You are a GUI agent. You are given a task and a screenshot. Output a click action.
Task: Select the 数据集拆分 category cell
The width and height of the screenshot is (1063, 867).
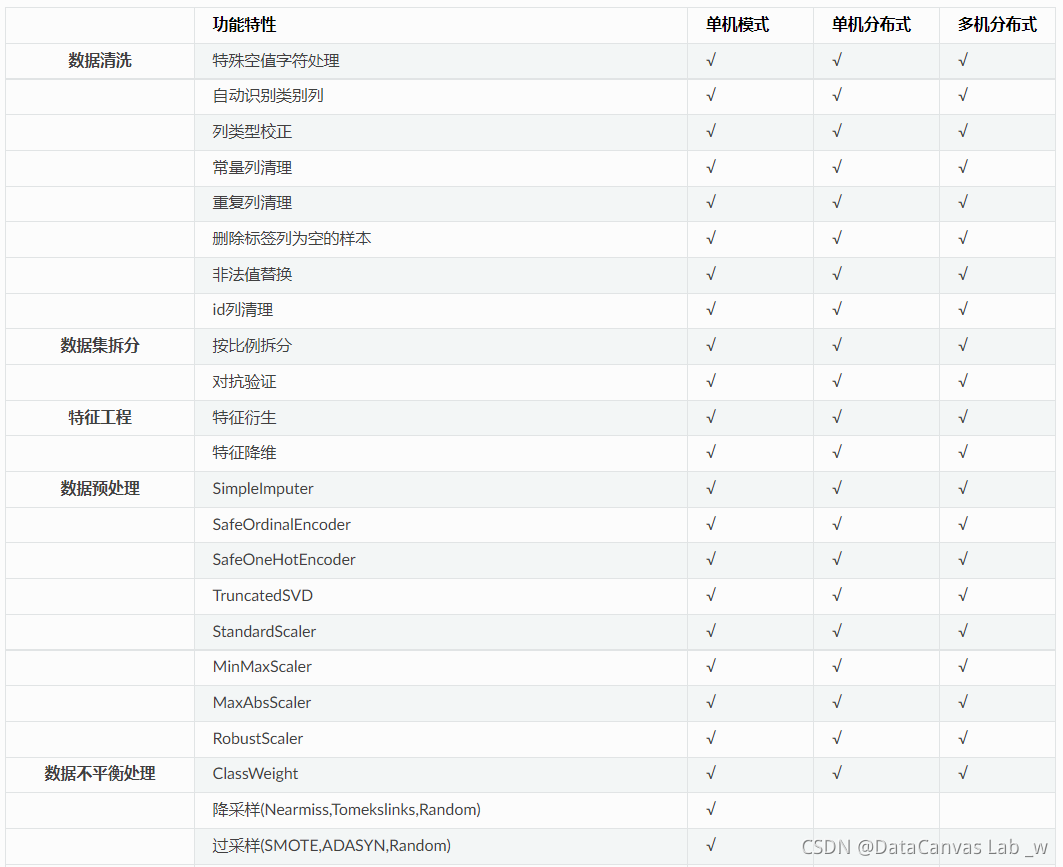tap(100, 346)
